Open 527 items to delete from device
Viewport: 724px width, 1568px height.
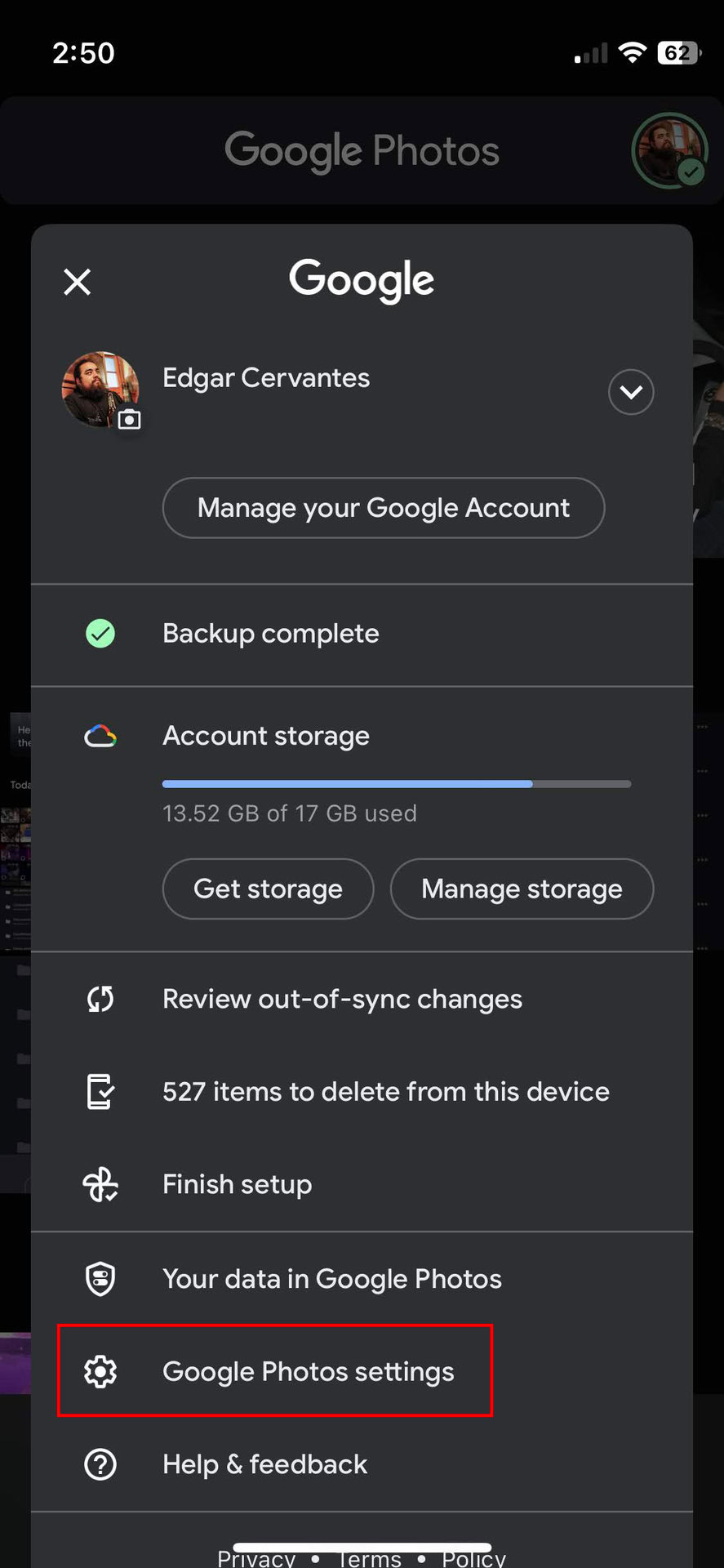pos(385,1092)
